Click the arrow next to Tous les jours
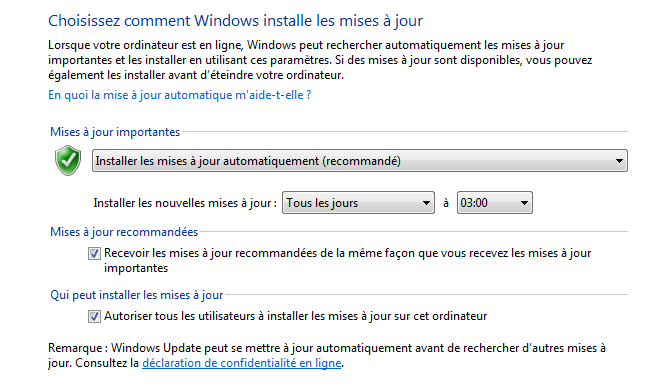 [x=426, y=203]
